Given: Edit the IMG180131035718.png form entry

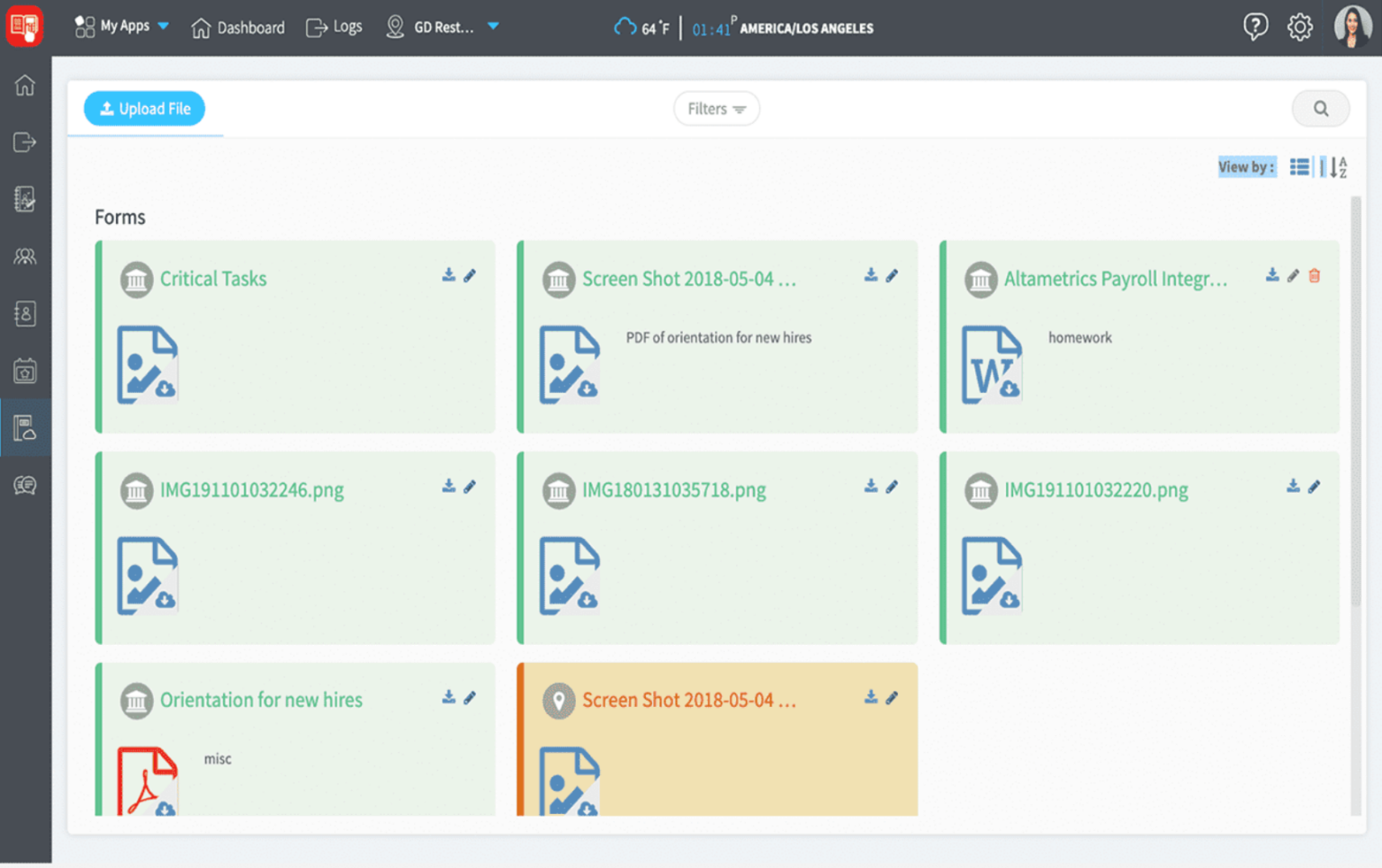Looking at the screenshot, I should point(892,486).
